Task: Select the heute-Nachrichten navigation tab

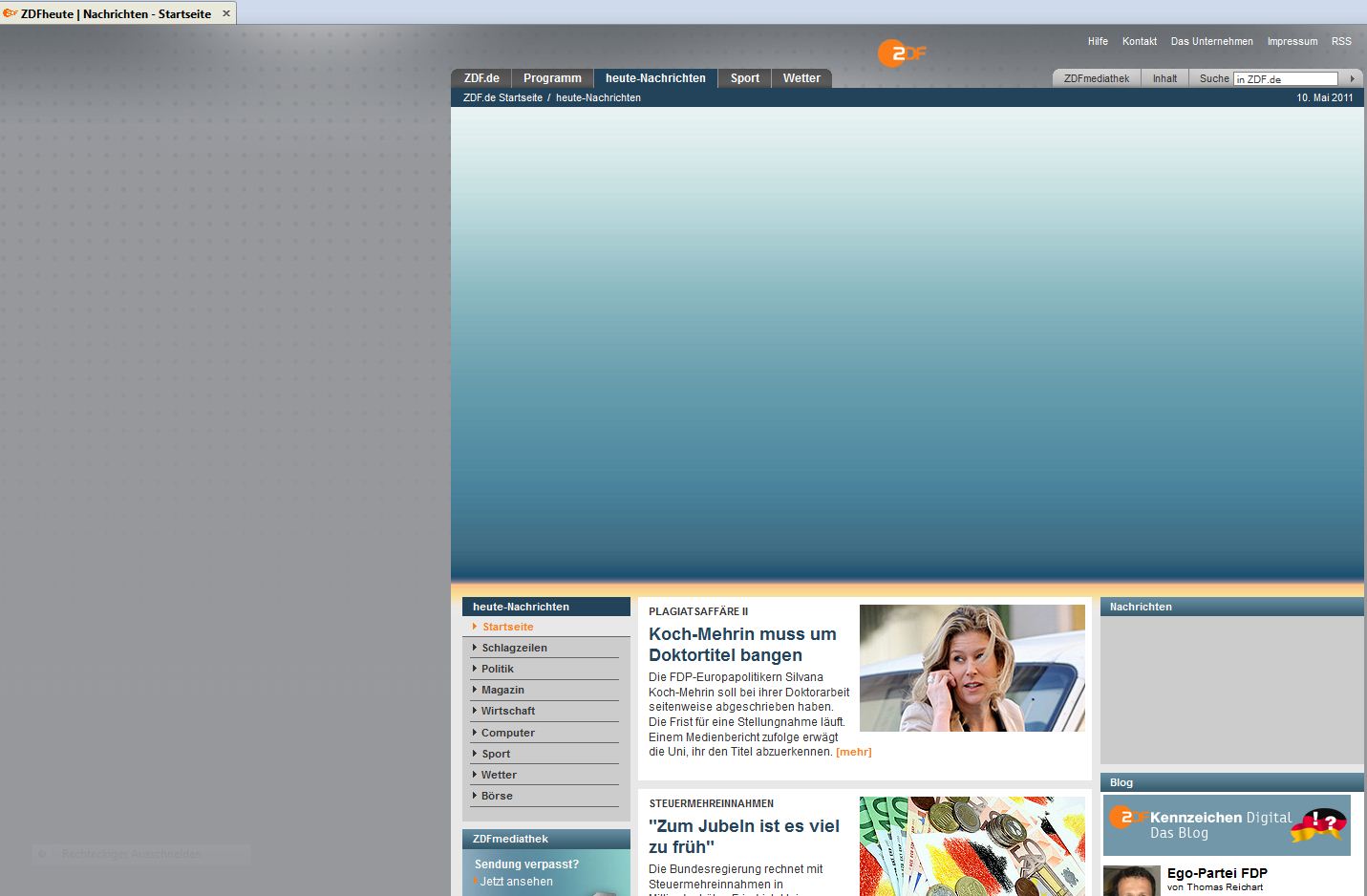Action: [x=655, y=78]
